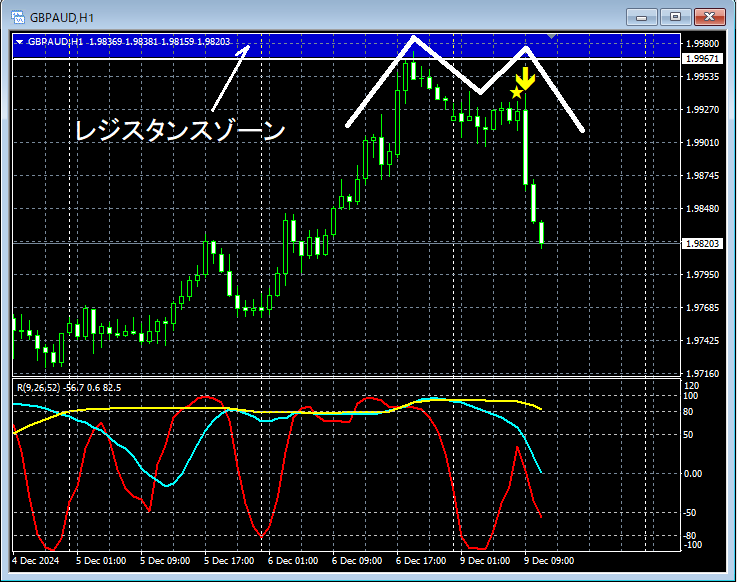This screenshot has height=582, width=738.
Task: Click the 1.98745 price scale value
Action: [x=703, y=175]
